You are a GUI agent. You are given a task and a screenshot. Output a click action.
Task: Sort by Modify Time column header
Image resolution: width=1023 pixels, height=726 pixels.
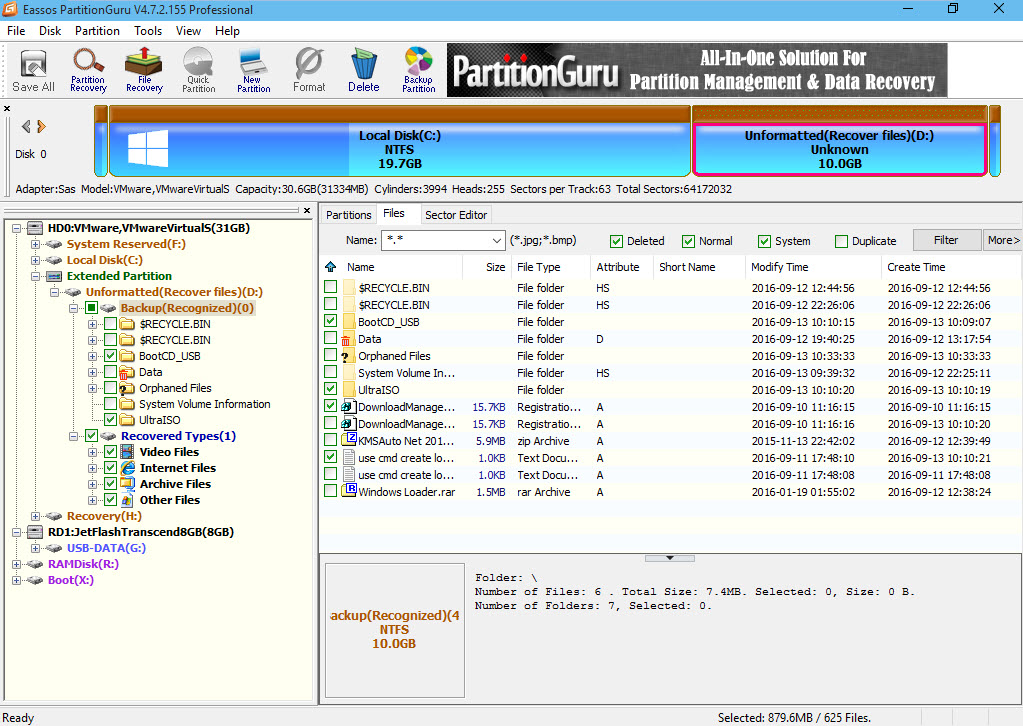pyautogui.click(x=812, y=267)
